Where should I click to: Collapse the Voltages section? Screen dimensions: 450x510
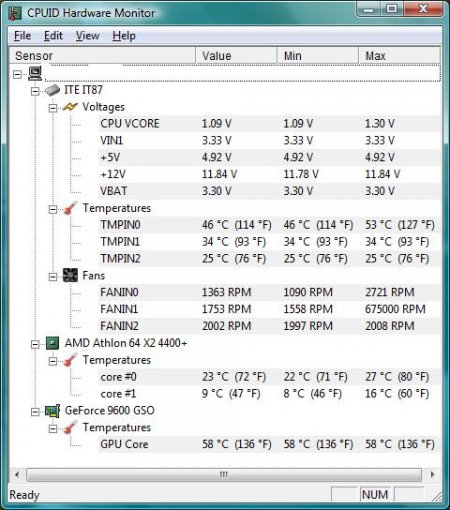point(53,108)
